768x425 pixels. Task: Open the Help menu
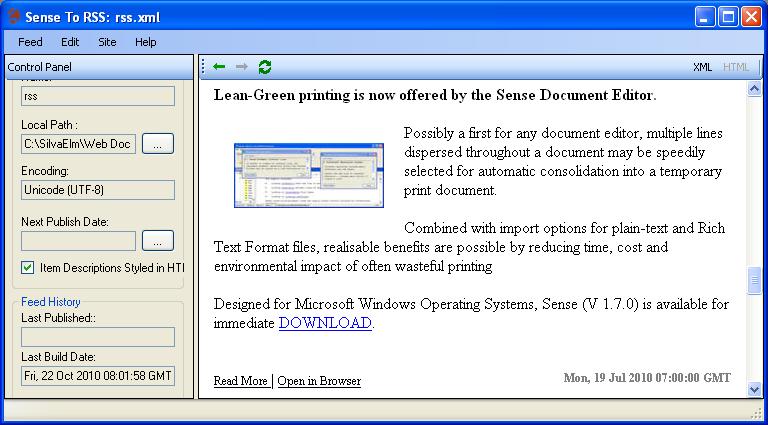tap(145, 42)
